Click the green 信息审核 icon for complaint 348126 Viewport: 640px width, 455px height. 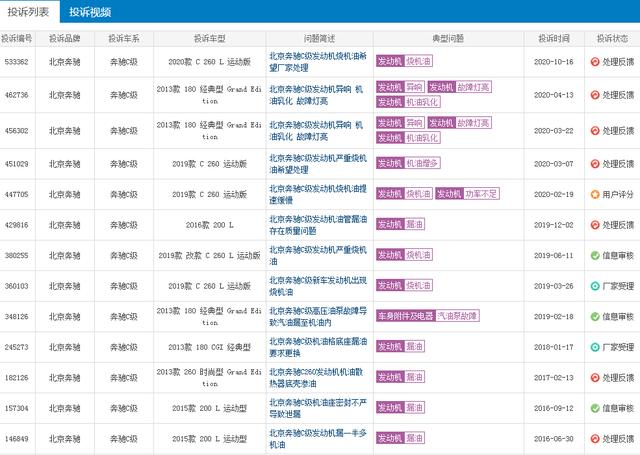point(595,317)
